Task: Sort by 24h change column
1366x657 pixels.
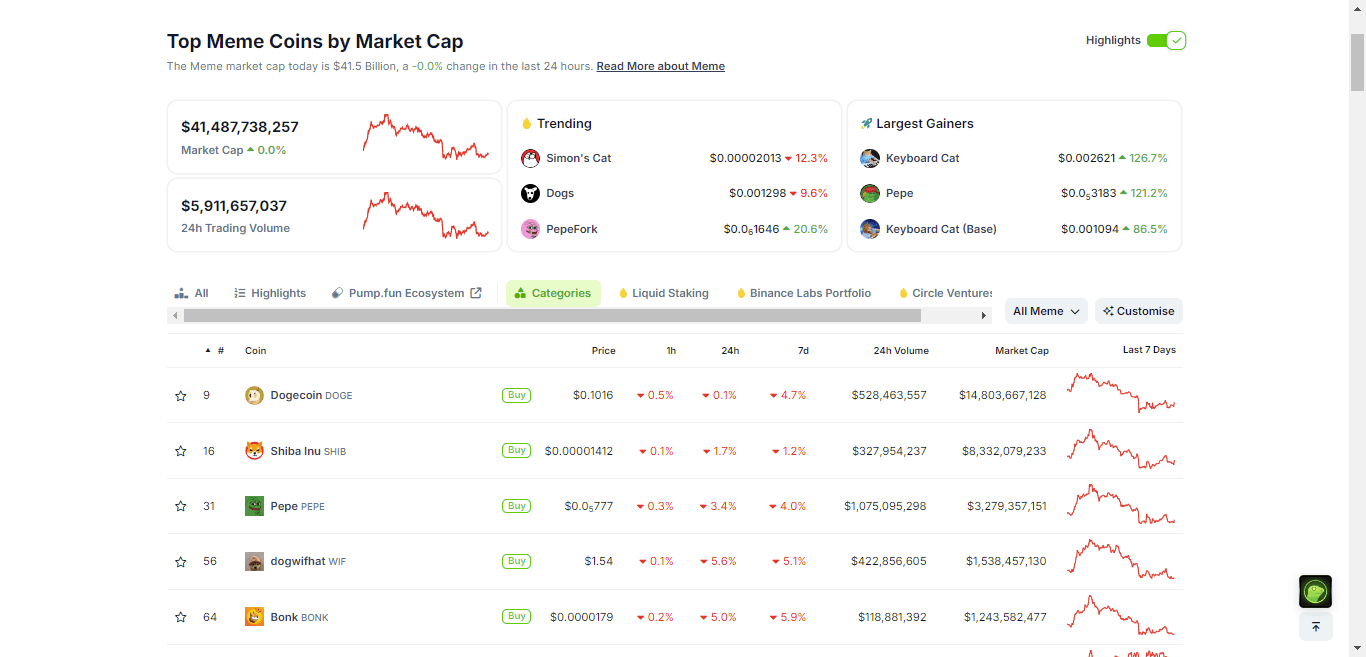Action: pyautogui.click(x=730, y=351)
